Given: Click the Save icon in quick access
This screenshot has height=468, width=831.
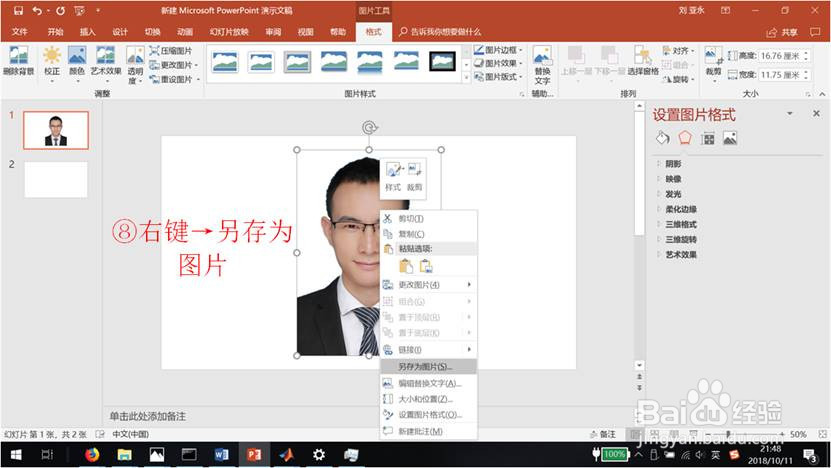Looking at the screenshot, I should pyautogui.click(x=18, y=11).
